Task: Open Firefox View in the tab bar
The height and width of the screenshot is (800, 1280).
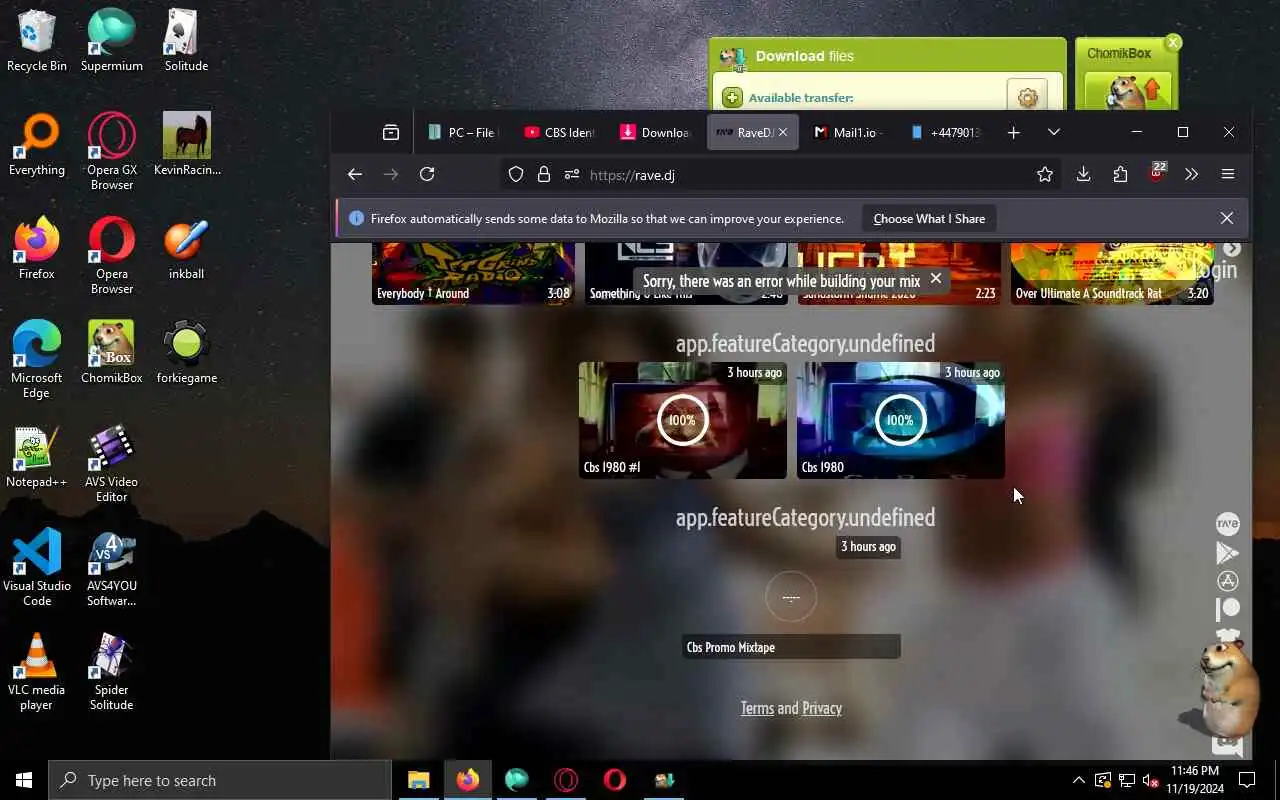Action: 391,132
